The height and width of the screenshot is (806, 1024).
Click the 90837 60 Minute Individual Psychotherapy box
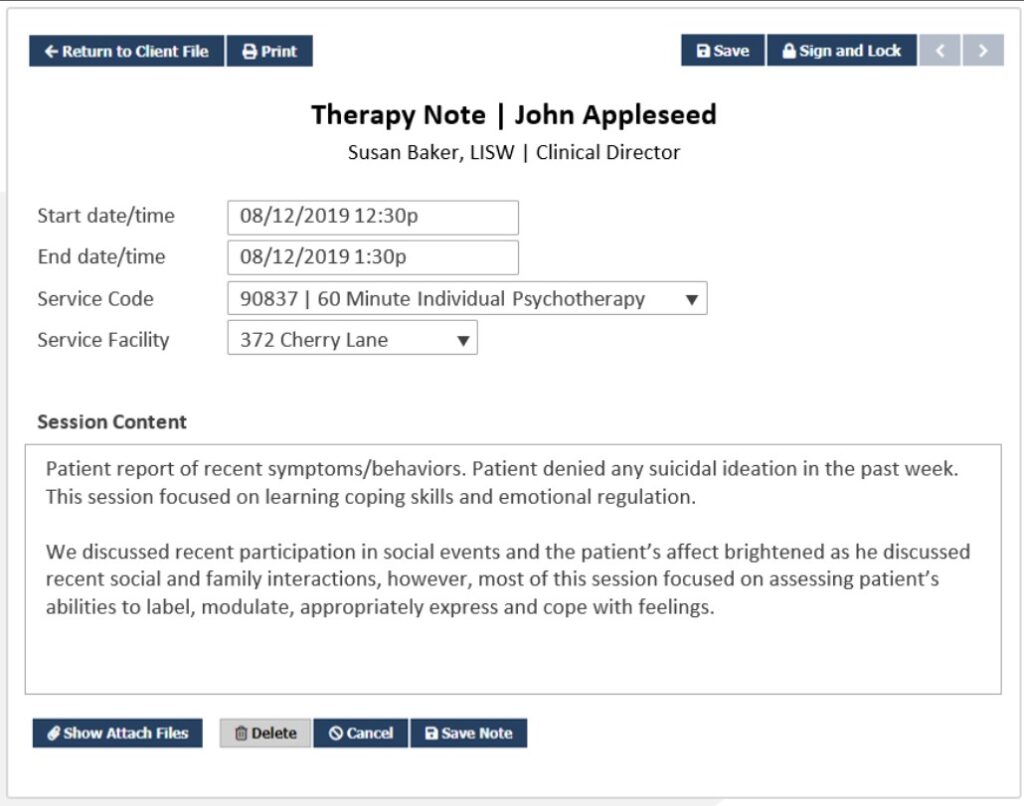point(450,299)
